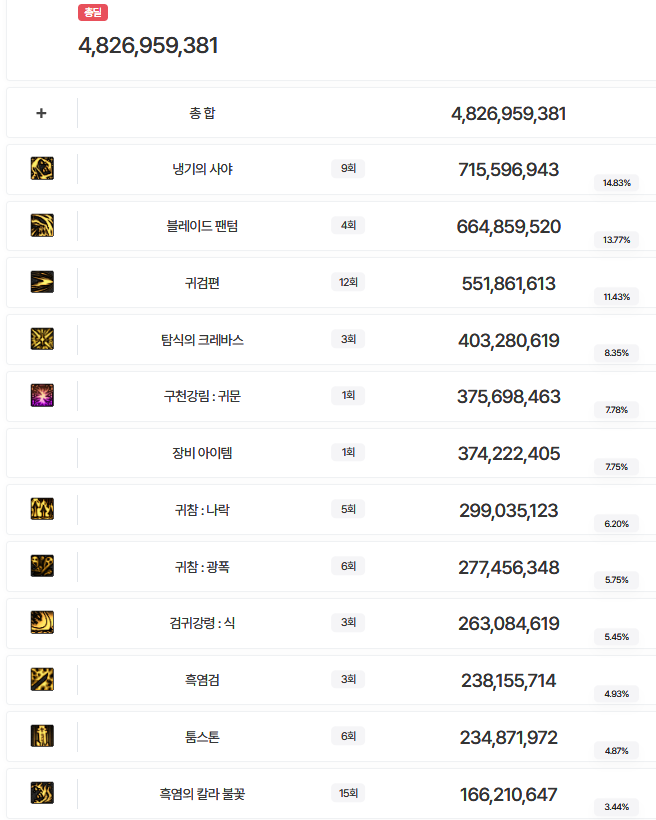Click the 14.83% percentage badge
The image size is (656, 820).
[617, 183]
